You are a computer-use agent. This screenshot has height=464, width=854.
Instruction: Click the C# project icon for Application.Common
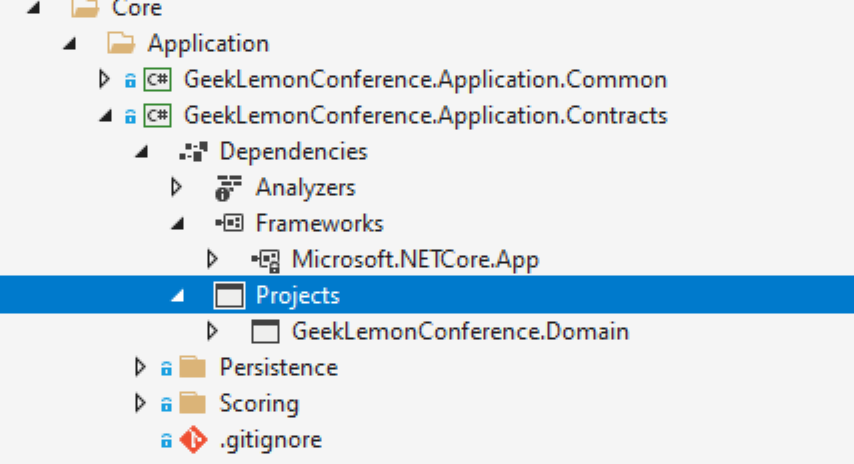click(x=157, y=80)
